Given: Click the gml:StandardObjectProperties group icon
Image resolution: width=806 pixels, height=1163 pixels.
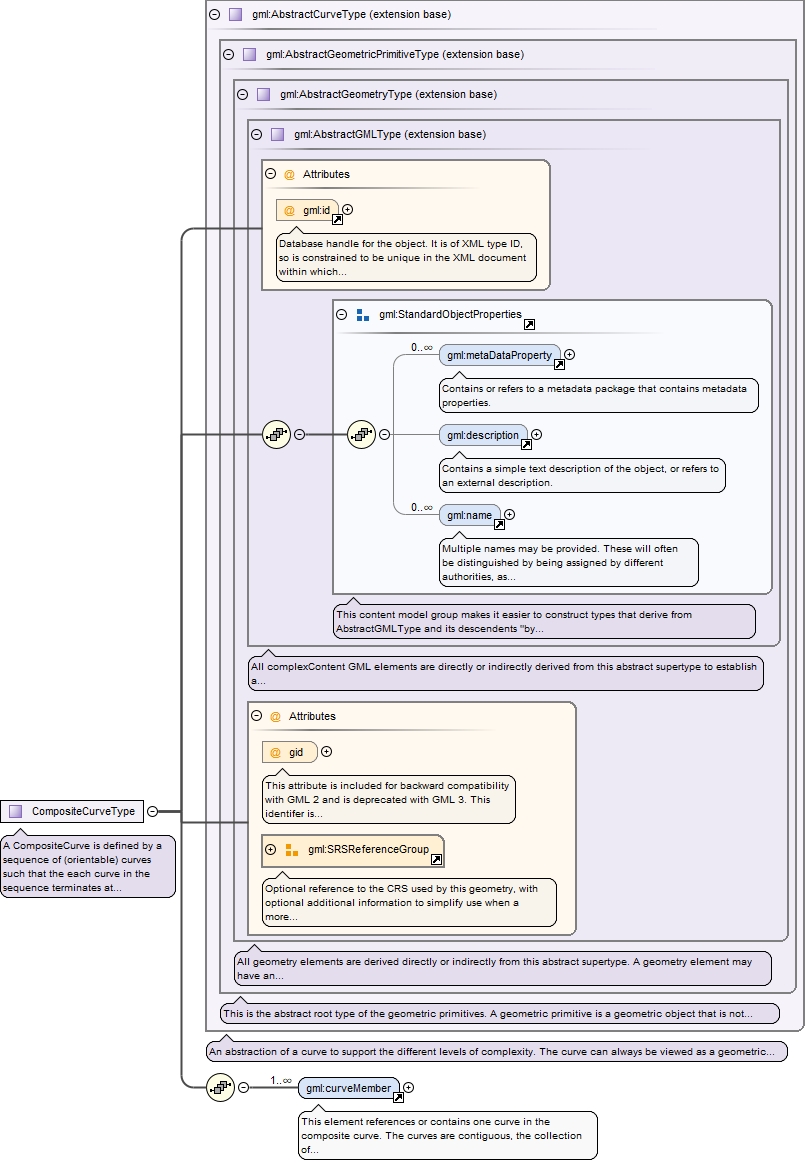Looking at the screenshot, I should 363,315.
